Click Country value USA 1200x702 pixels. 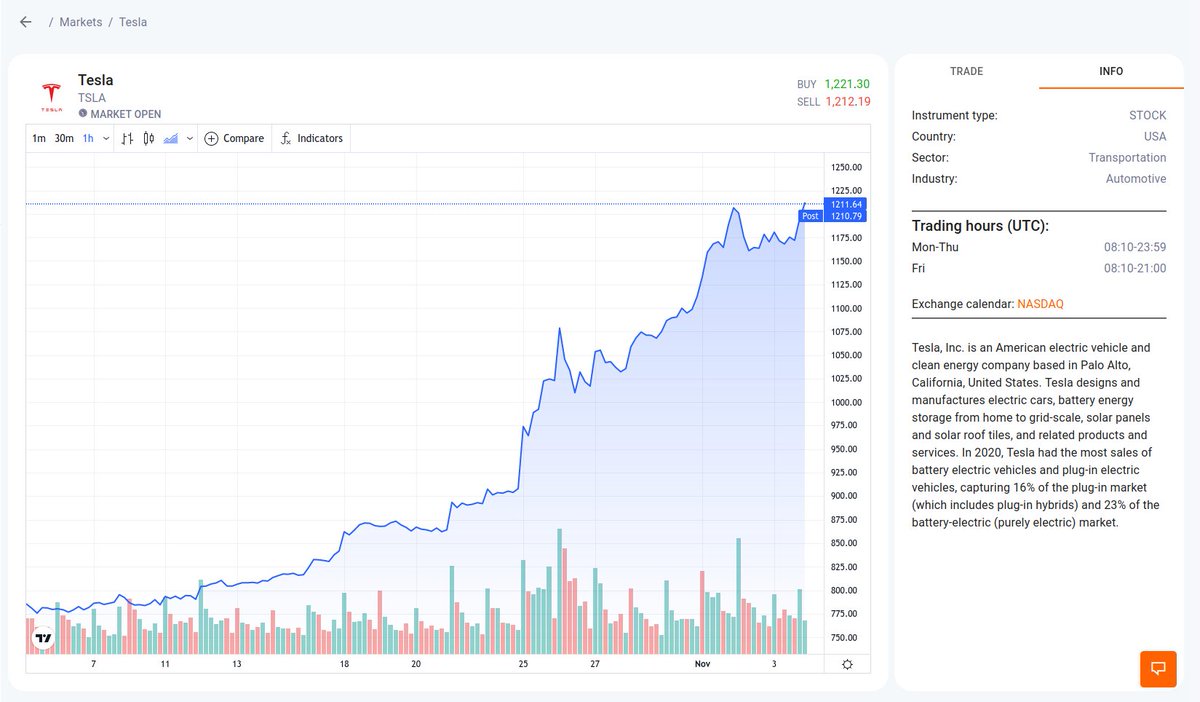coord(1155,136)
